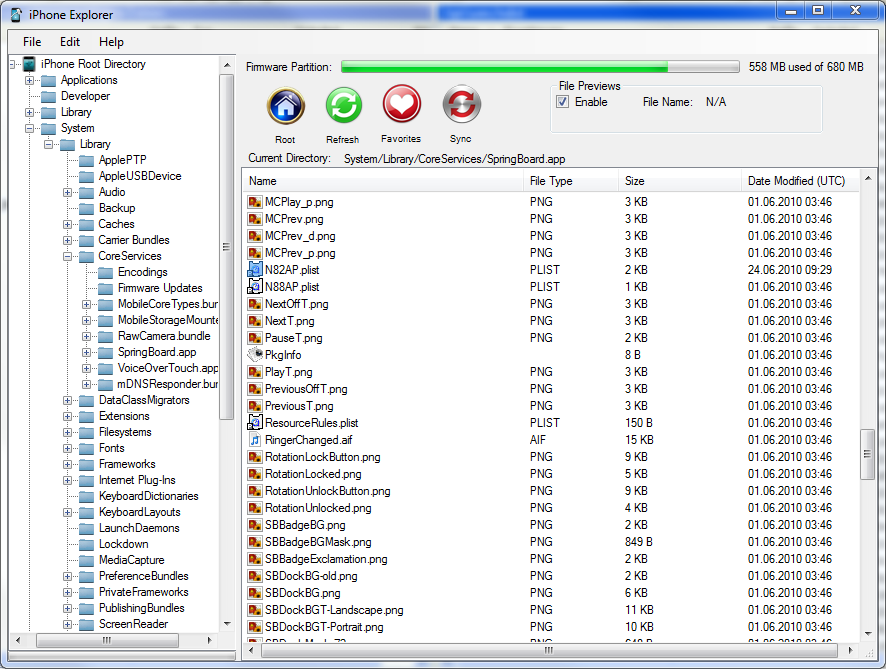Open Favorites heart icon
Viewport: 886px width, 669px height.
click(x=402, y=105)
